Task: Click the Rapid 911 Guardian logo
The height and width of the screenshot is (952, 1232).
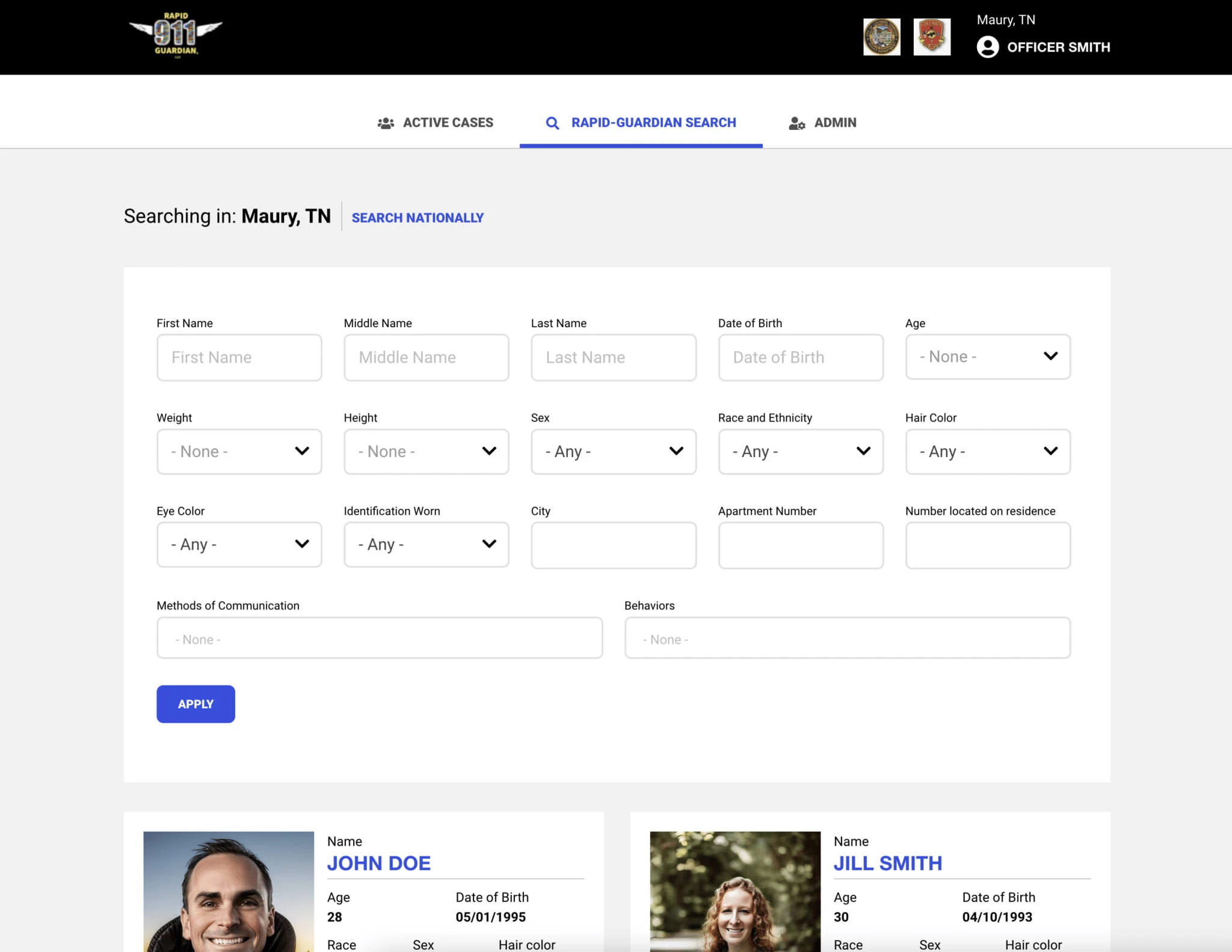Action: point(176,36)
